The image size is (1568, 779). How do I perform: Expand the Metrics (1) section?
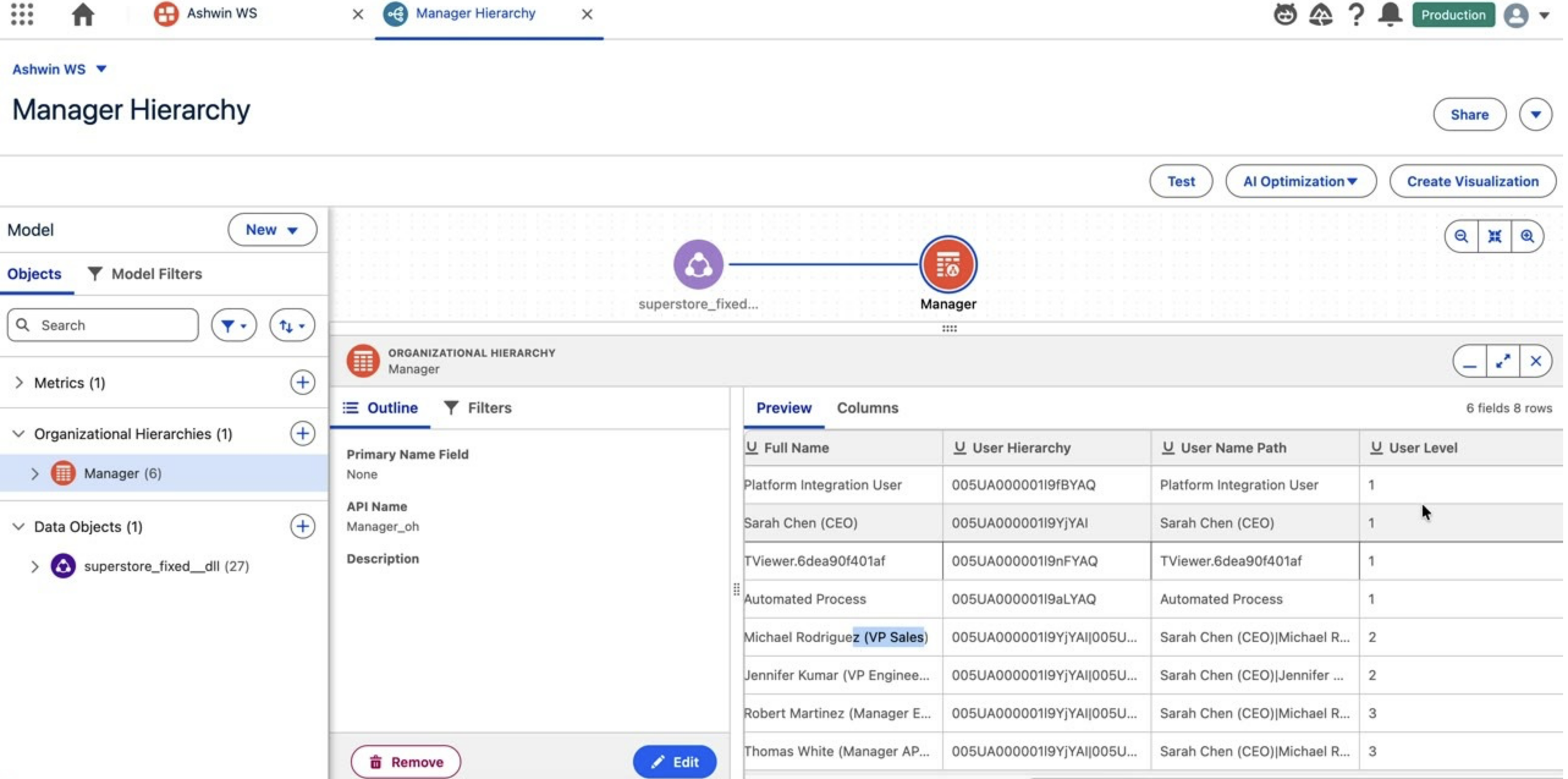19,382
